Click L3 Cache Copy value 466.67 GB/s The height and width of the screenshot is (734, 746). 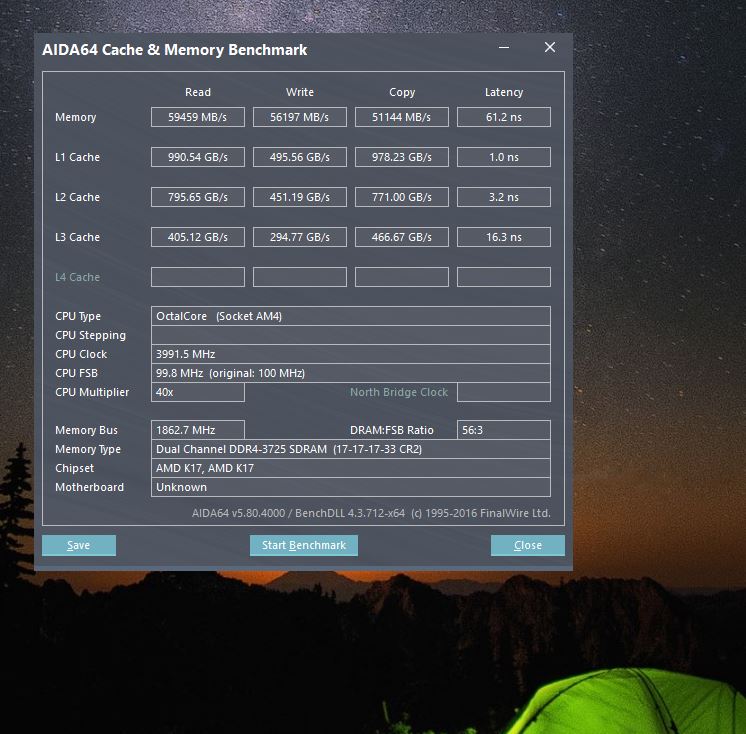point(402,237)
